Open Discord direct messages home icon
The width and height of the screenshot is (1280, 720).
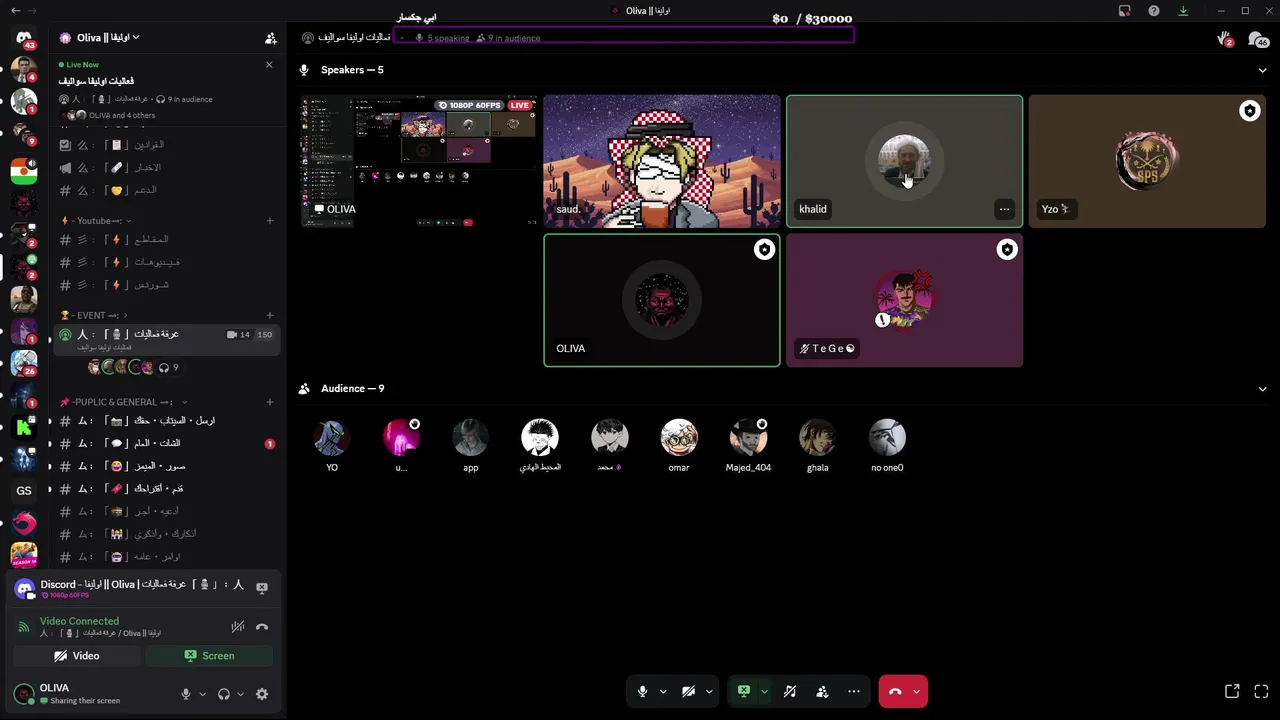click(x=24, y=38)
